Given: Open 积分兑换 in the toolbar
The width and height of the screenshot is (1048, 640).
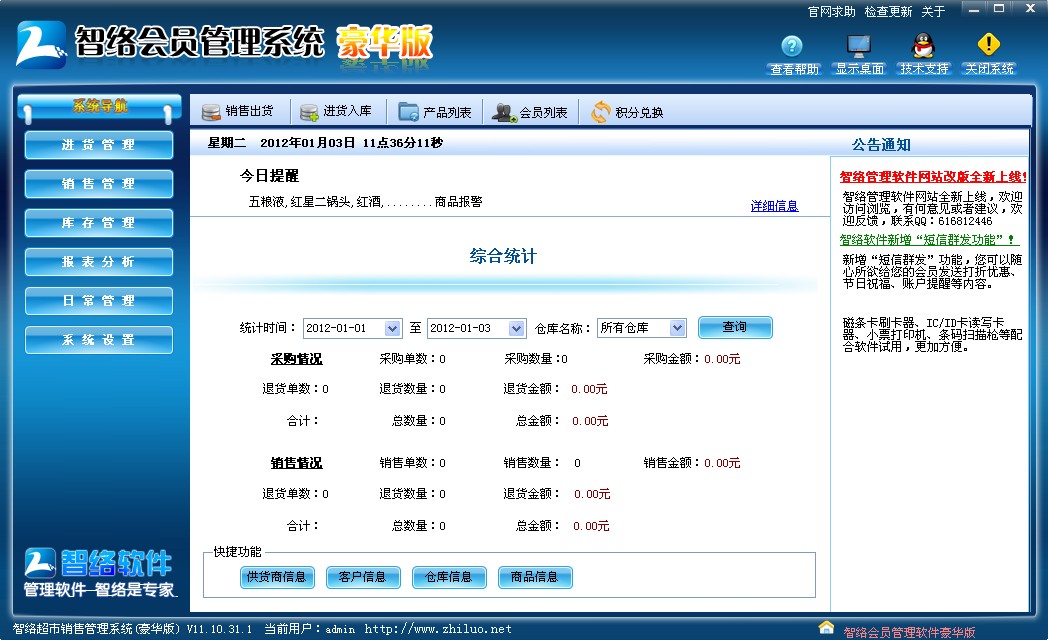Looking at the screenshot, I should pos(627,112).
